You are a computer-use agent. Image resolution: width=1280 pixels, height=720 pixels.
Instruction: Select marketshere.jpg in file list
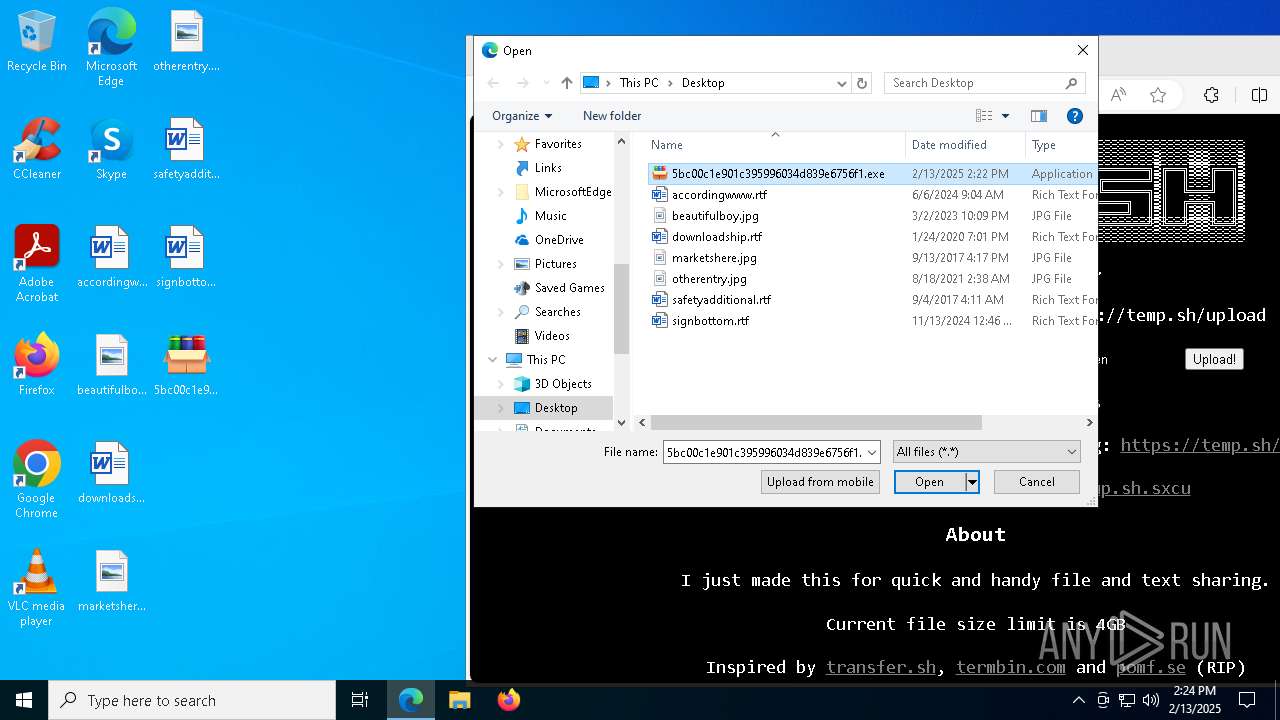click(x=714, y=258)
